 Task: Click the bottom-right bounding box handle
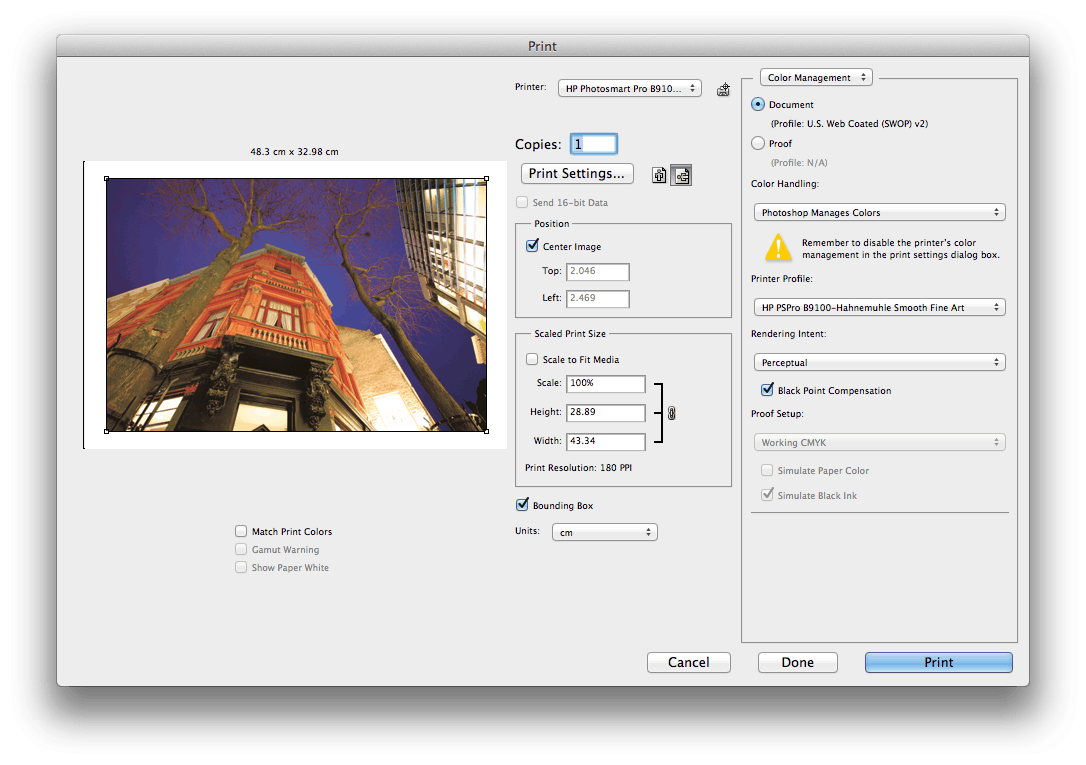[x=487, y=431]
